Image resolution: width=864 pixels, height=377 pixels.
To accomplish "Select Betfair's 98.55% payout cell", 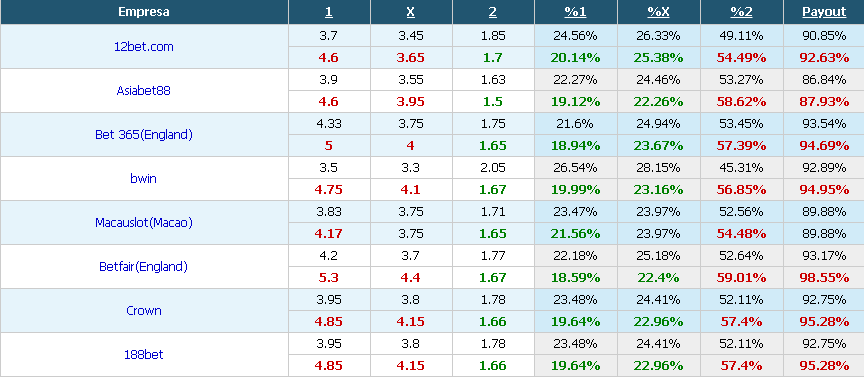I will (x=824, y=278).
